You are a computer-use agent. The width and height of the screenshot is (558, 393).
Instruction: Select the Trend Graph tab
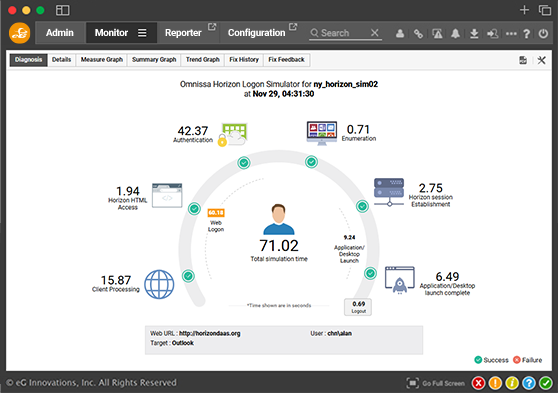click(x=203, y=60)
